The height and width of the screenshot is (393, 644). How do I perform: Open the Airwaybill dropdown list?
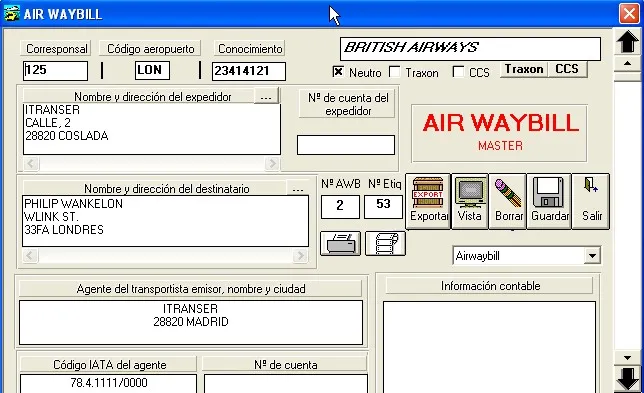[x=592, y=256]
